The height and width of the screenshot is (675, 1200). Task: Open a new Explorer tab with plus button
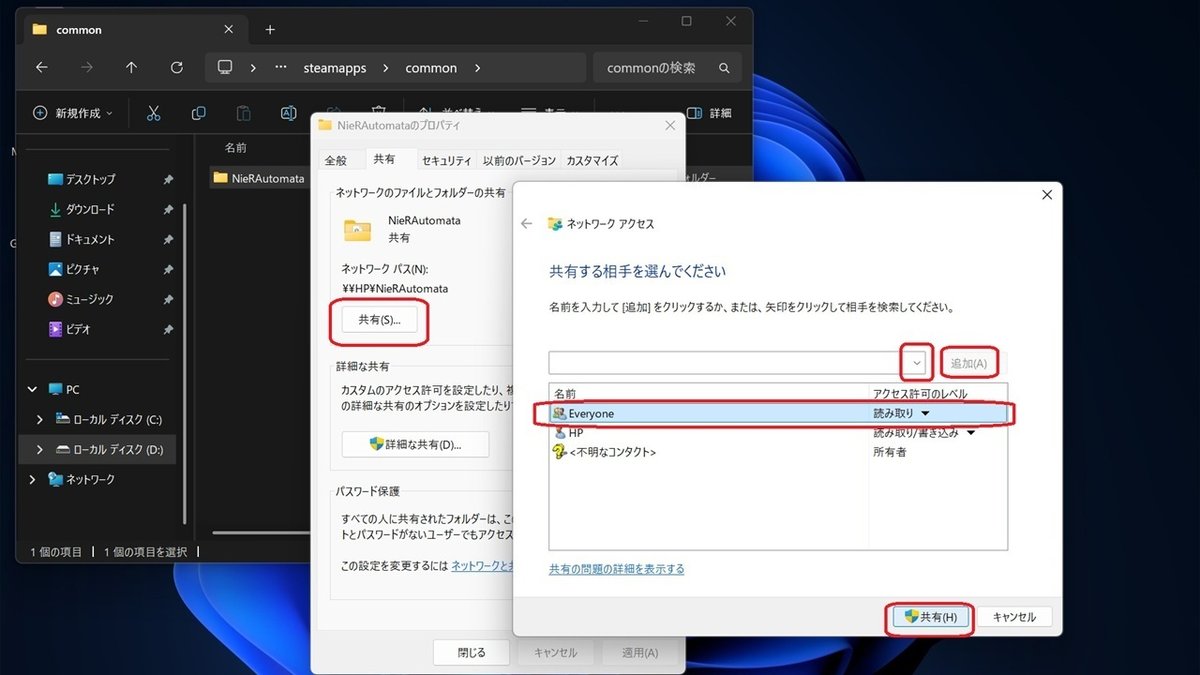pos(270,29)
